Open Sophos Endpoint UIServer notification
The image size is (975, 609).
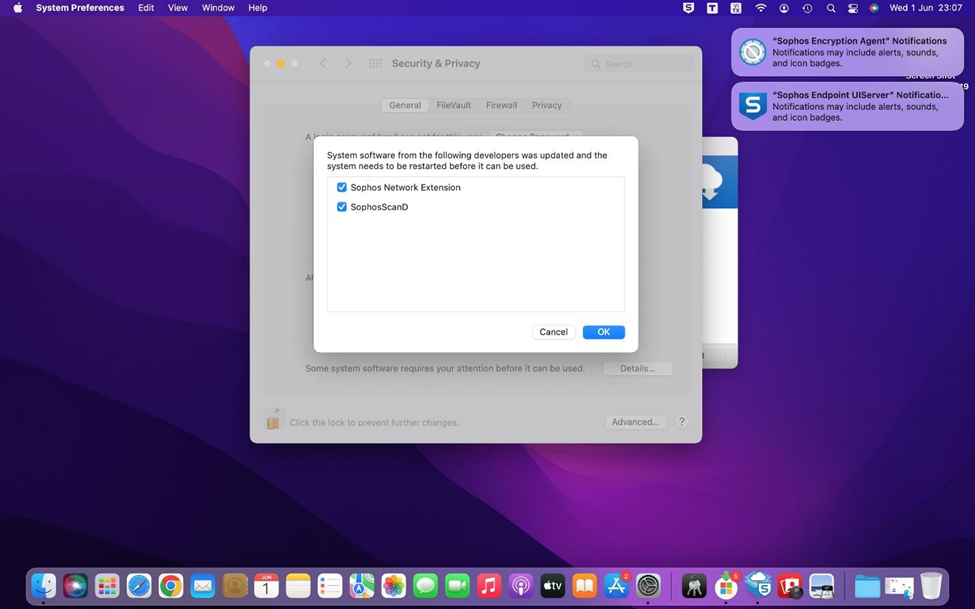click(848, 106)
